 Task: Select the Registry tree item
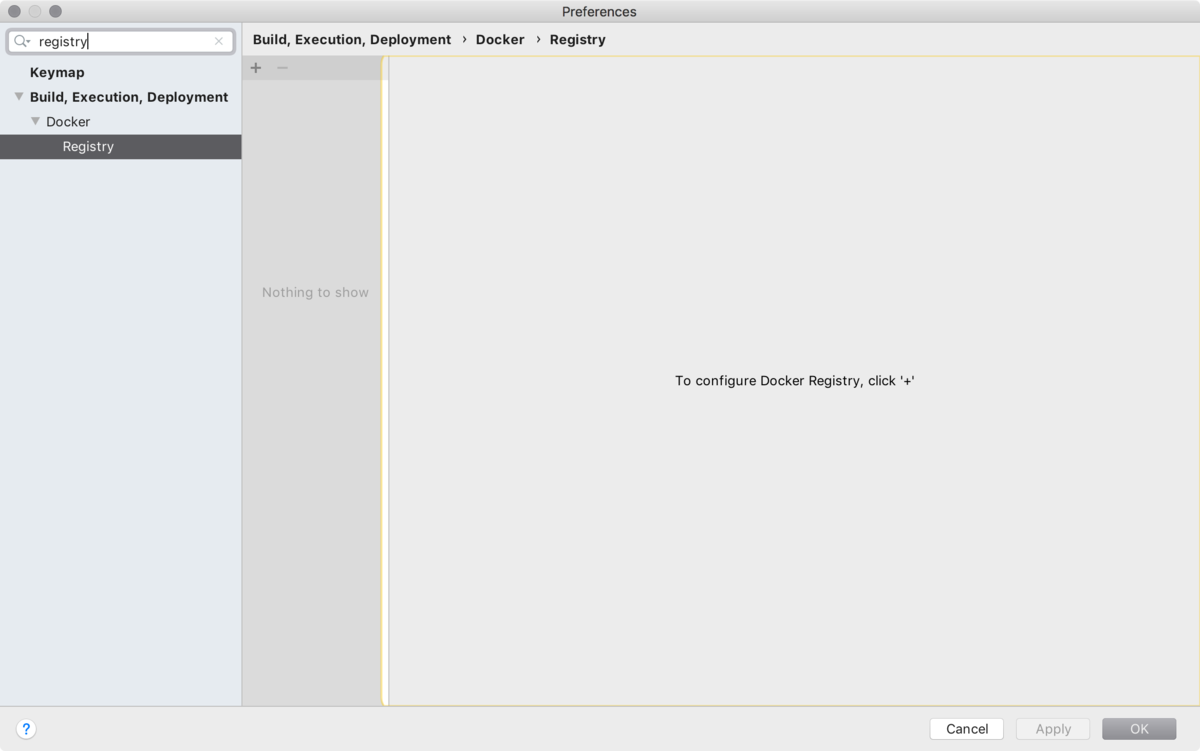[x=88, y=146]
